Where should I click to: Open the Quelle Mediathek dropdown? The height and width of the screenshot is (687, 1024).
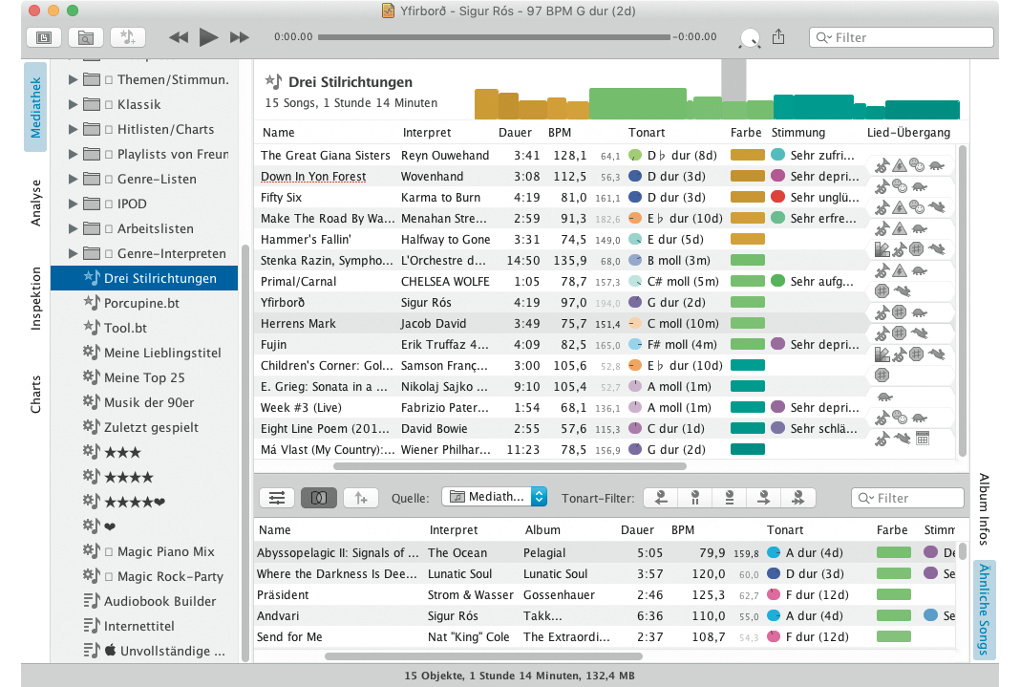pyautogui.click(x=494, y=497)
